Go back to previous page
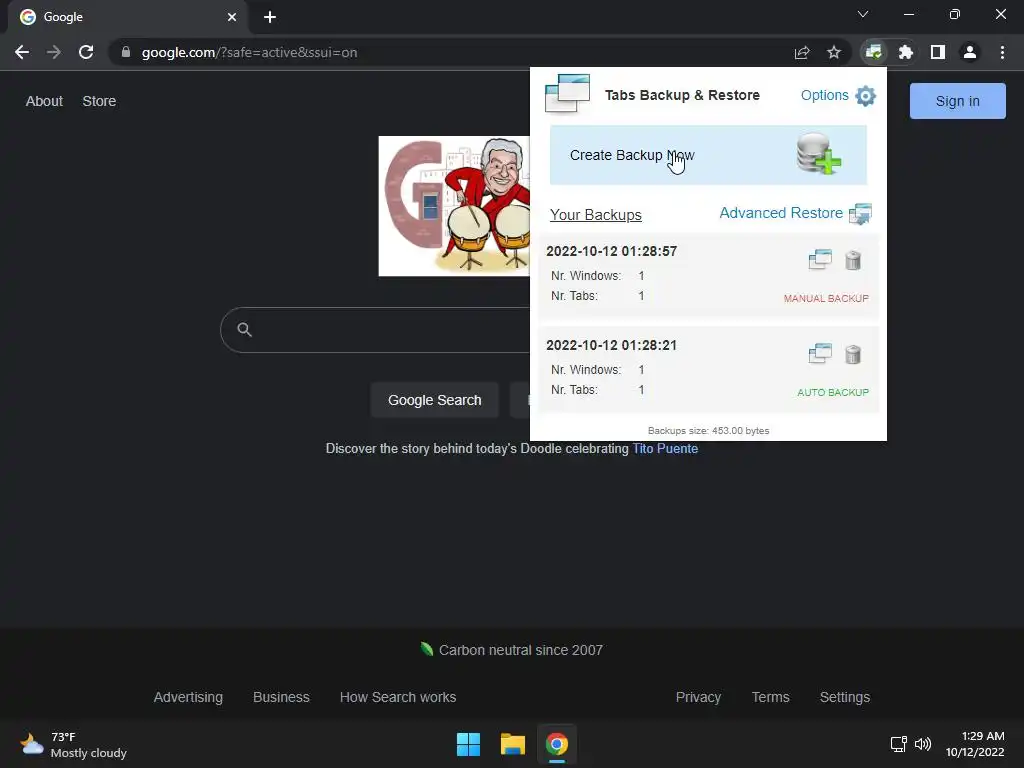The width and height of the screenshot is (1024, 768). 22,52
